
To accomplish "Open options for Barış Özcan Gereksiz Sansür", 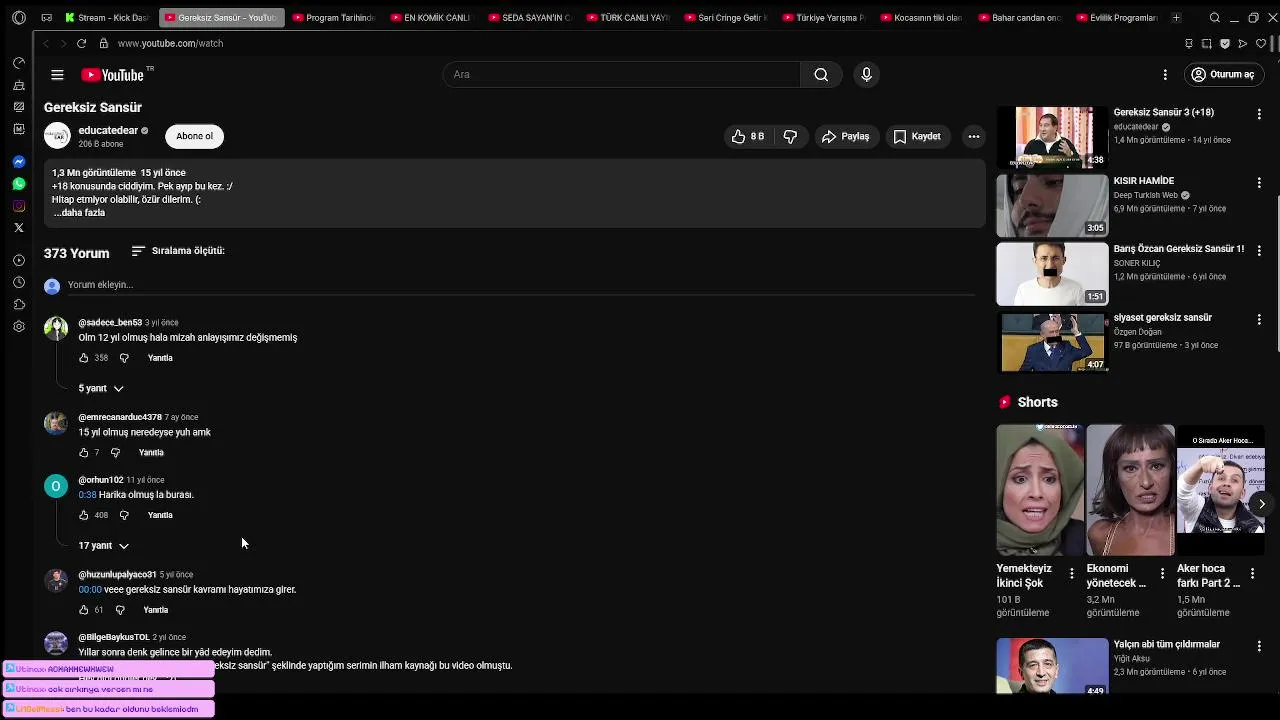I will point(1259,250).
